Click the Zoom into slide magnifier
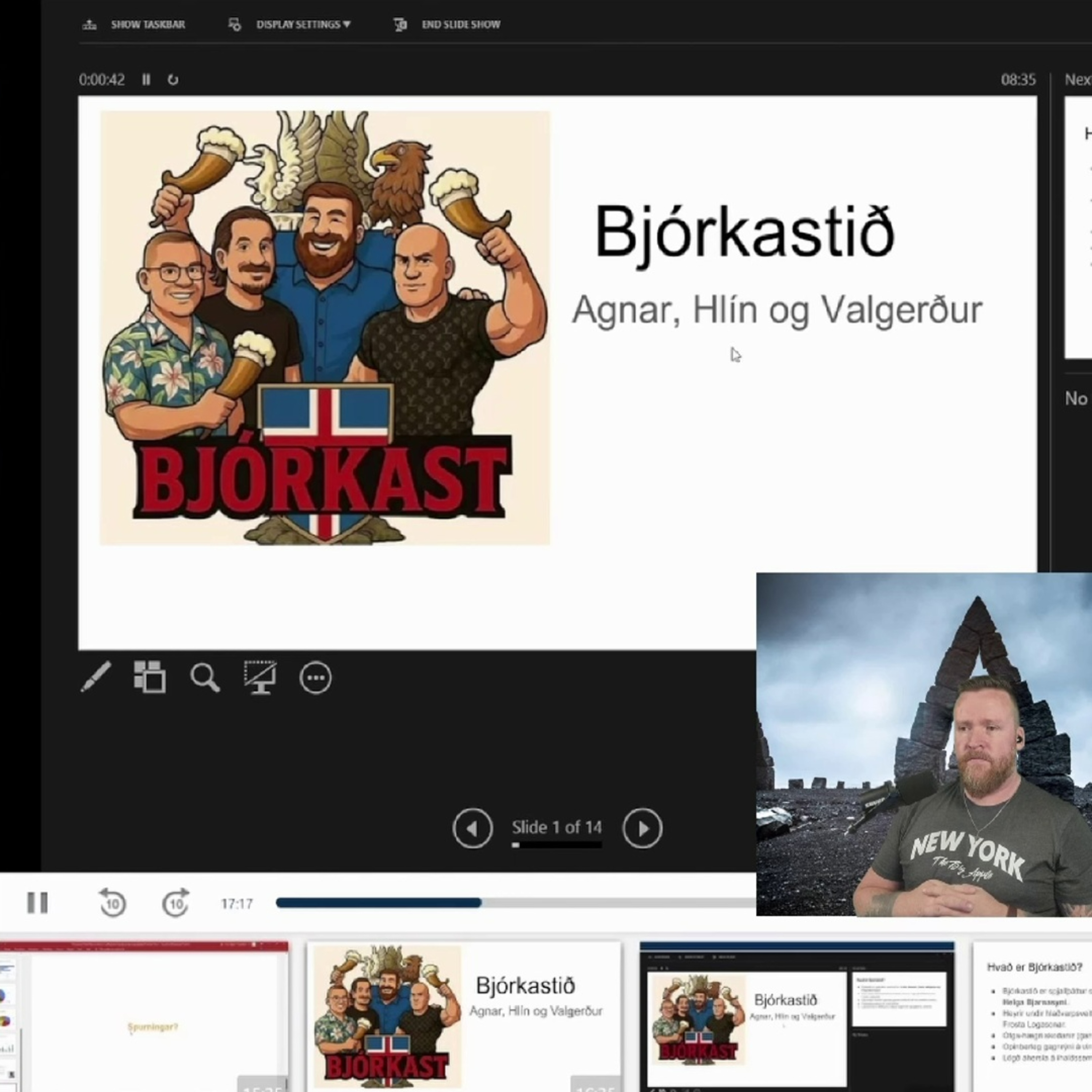 pos(205,677)
